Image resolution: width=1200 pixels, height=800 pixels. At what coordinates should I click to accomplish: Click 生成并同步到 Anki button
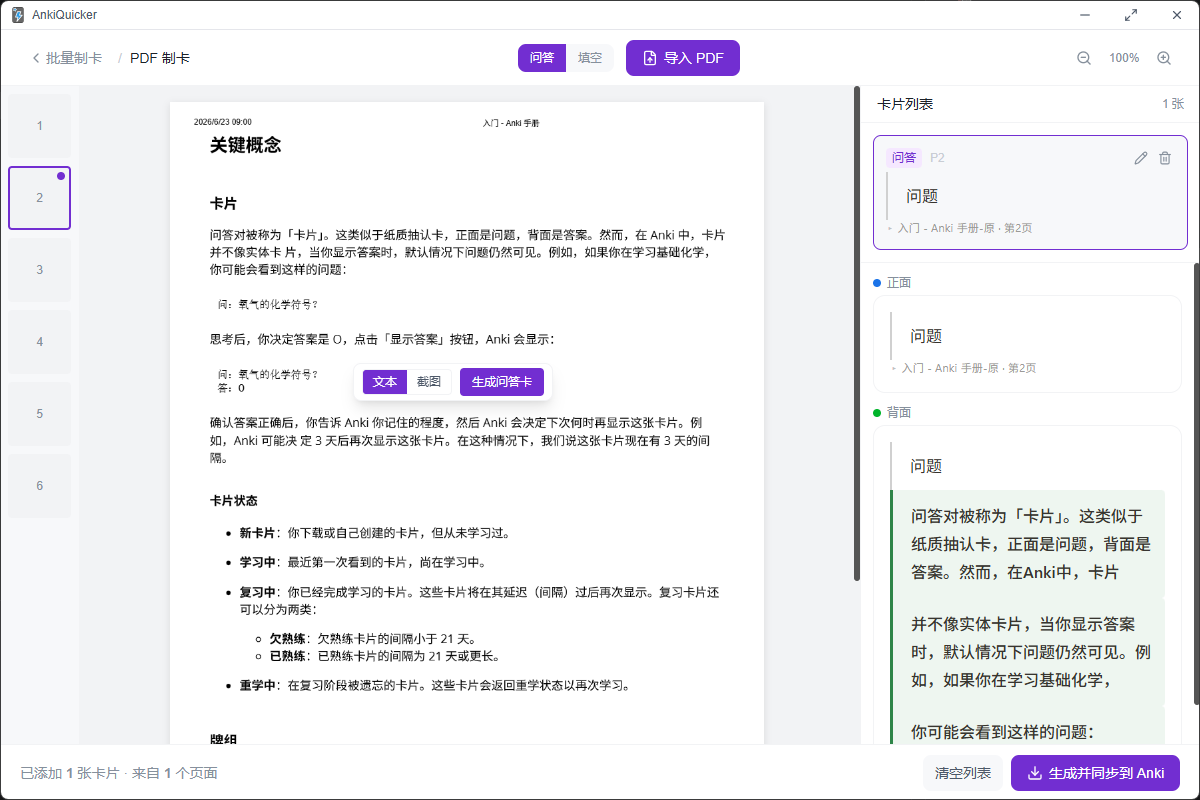[1096, 773]
